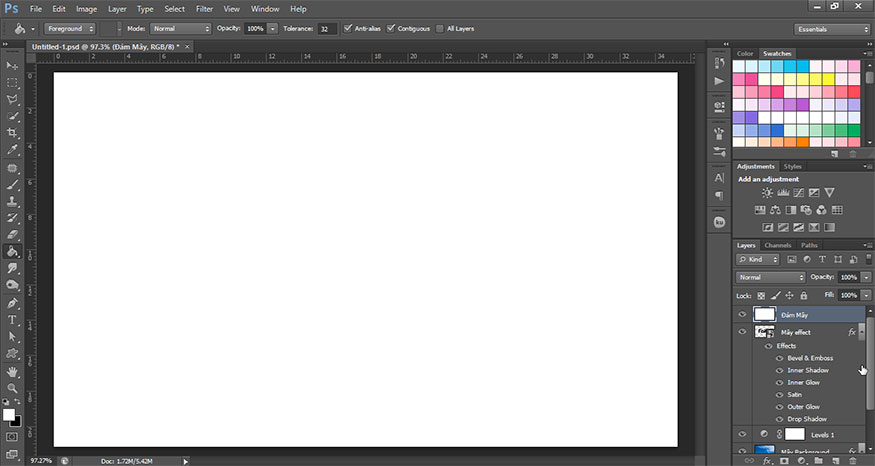Add Curves adjustment icon
This screenshot has width=875, height=466.
tap(799, 193)
